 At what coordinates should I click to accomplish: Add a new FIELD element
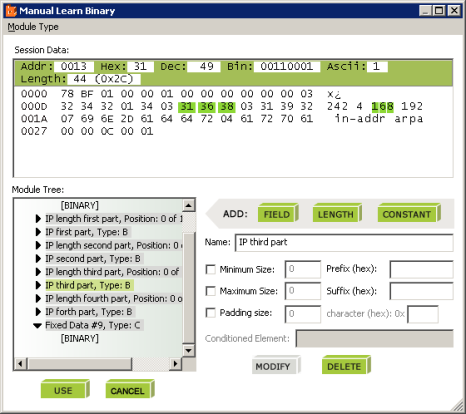pyautogui.click(x=278, y=213)
